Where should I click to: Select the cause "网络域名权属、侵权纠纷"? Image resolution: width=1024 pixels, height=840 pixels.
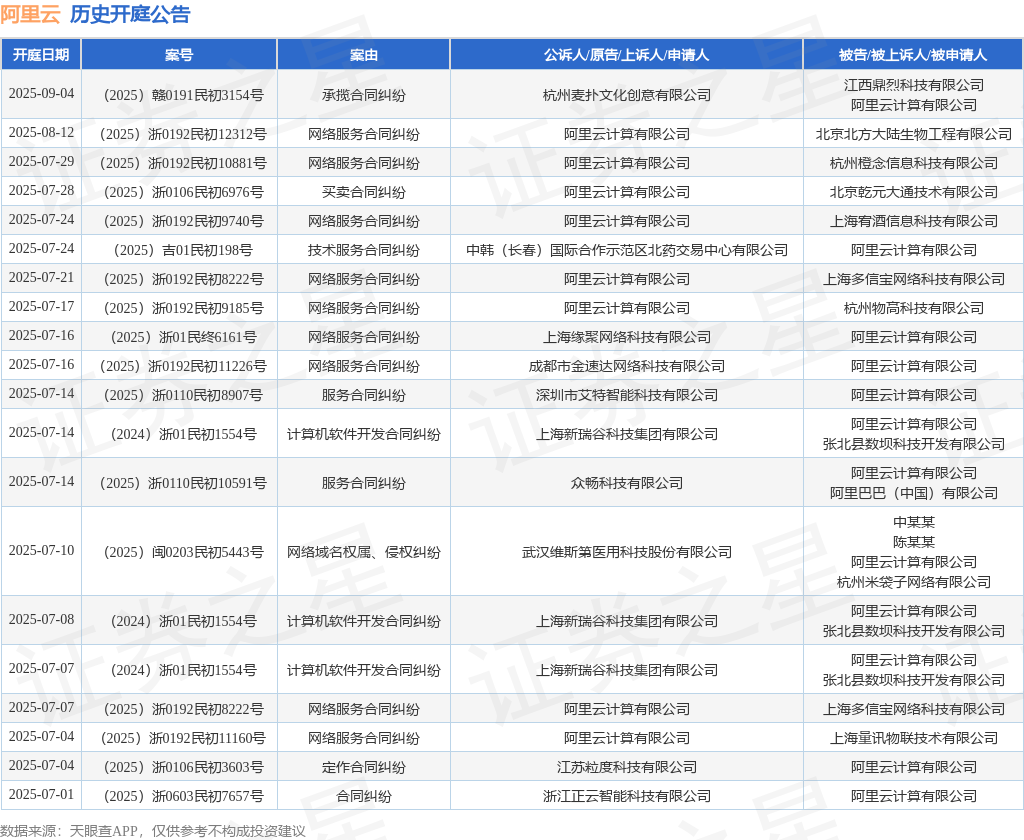(x=364, y=553)
